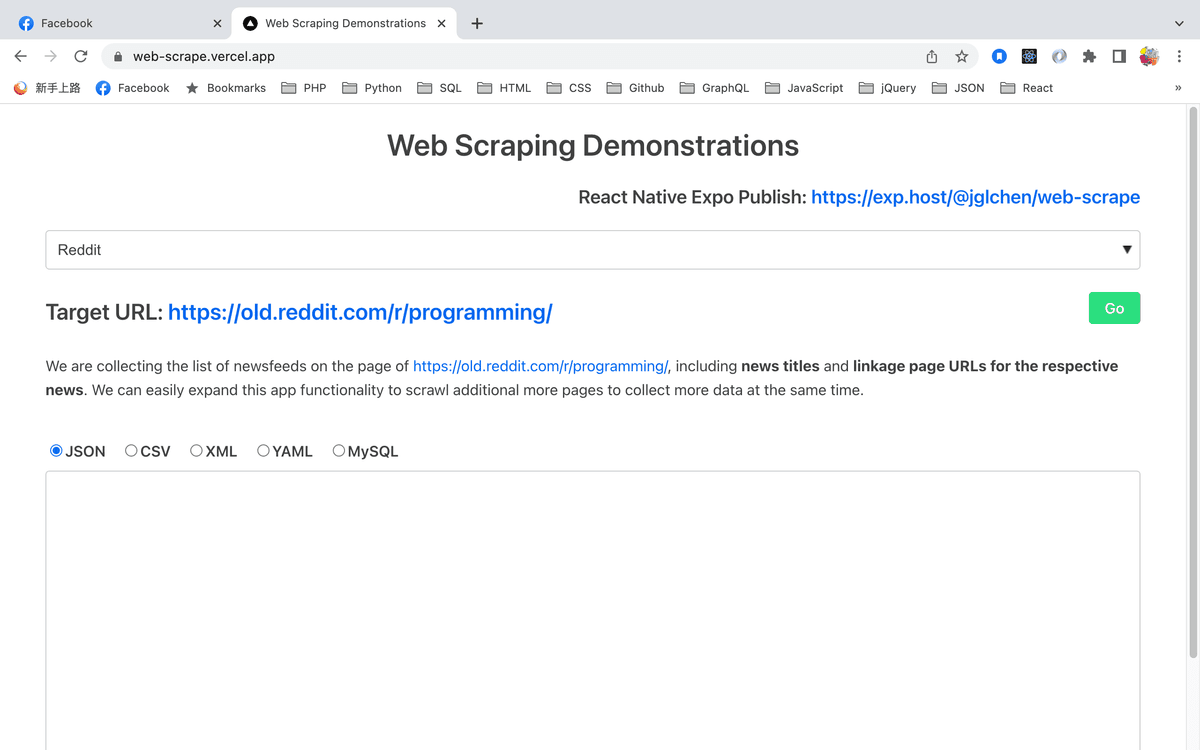Click inside the empty output text area
This screenshot has width=1200, height=750.
coord(593,610)
